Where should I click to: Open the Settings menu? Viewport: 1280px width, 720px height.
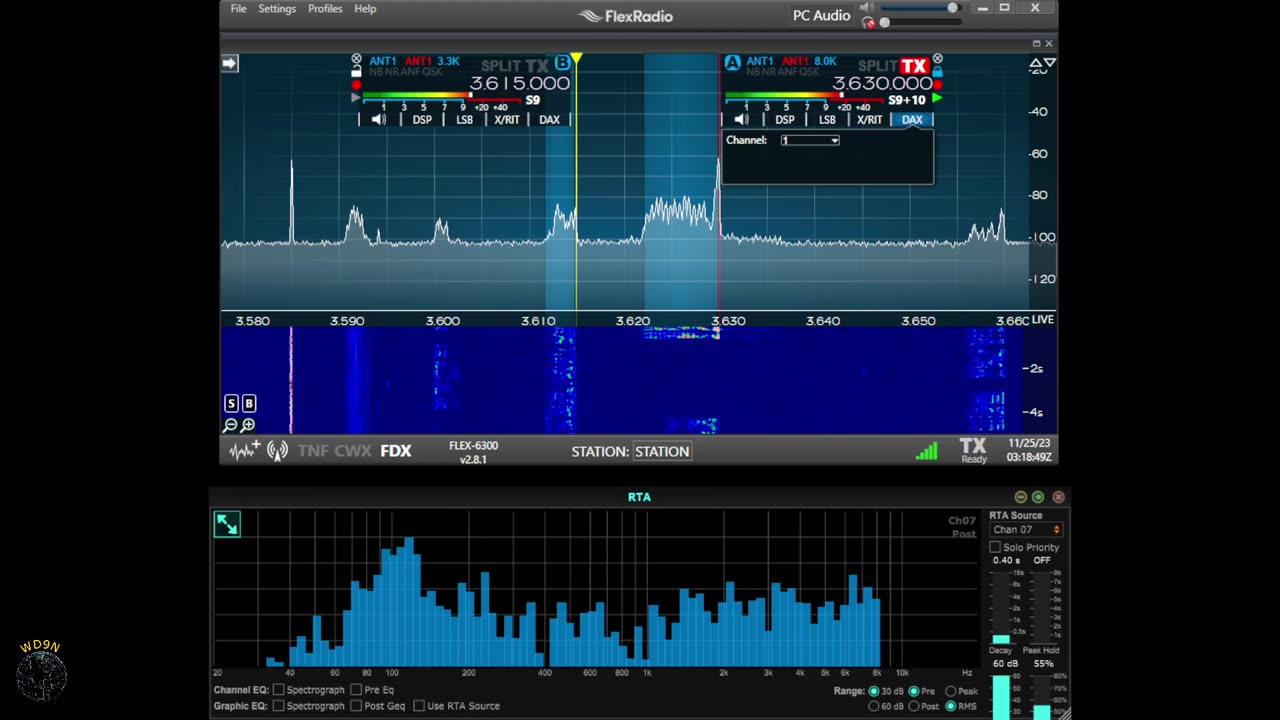277,9
